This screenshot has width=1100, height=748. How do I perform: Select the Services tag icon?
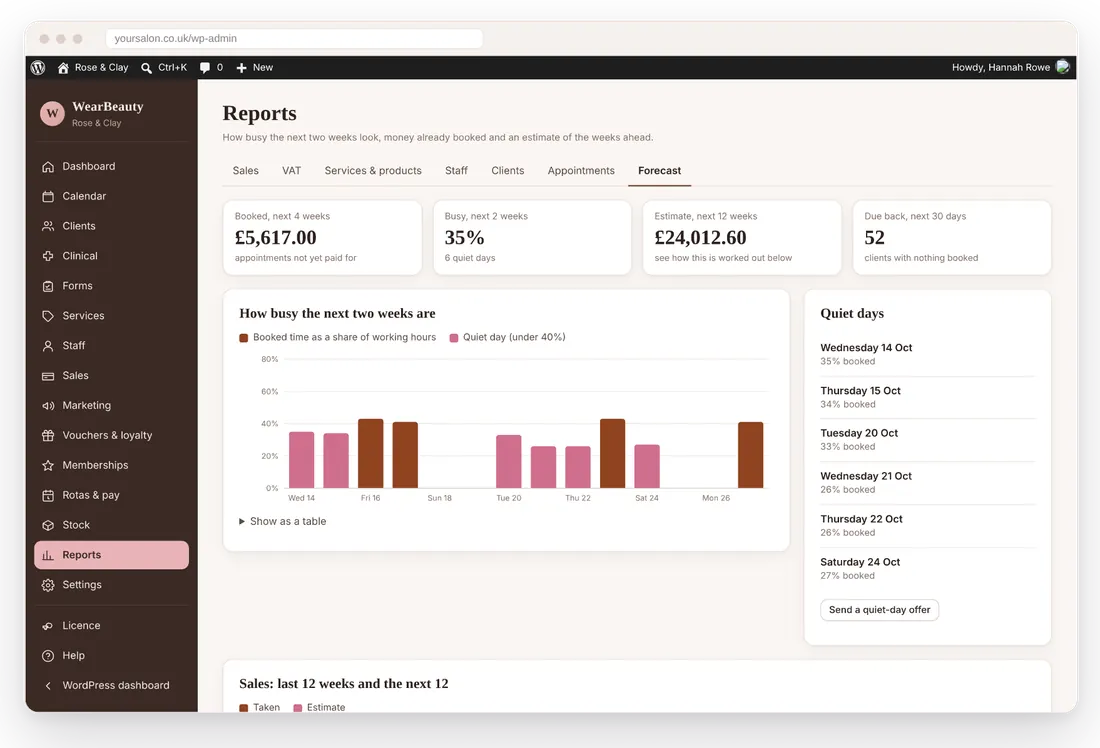tap(48, 316)
